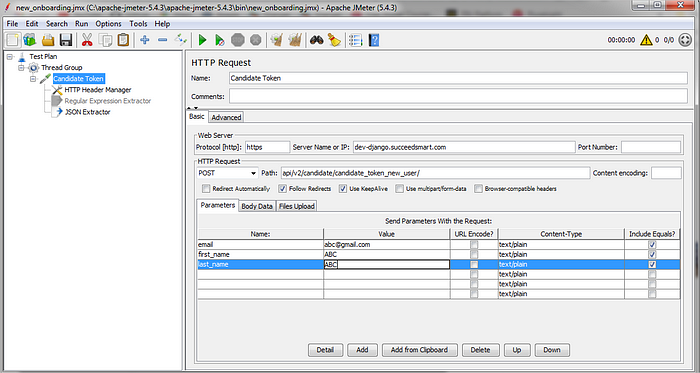
Task: Click the remote engine status icon
Action: click(x=685, y=40)
